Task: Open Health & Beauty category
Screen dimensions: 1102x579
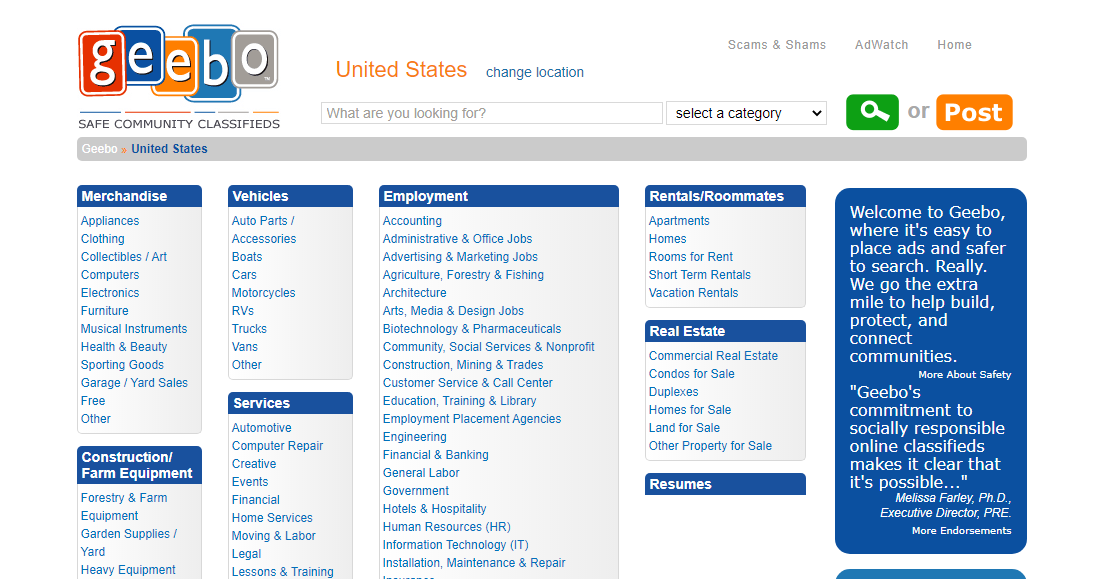Action: point(124,347)
